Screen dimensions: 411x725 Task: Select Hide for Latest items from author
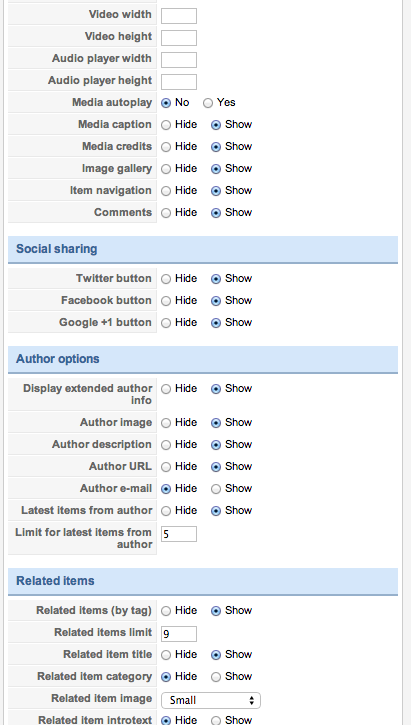coord(166,511)
